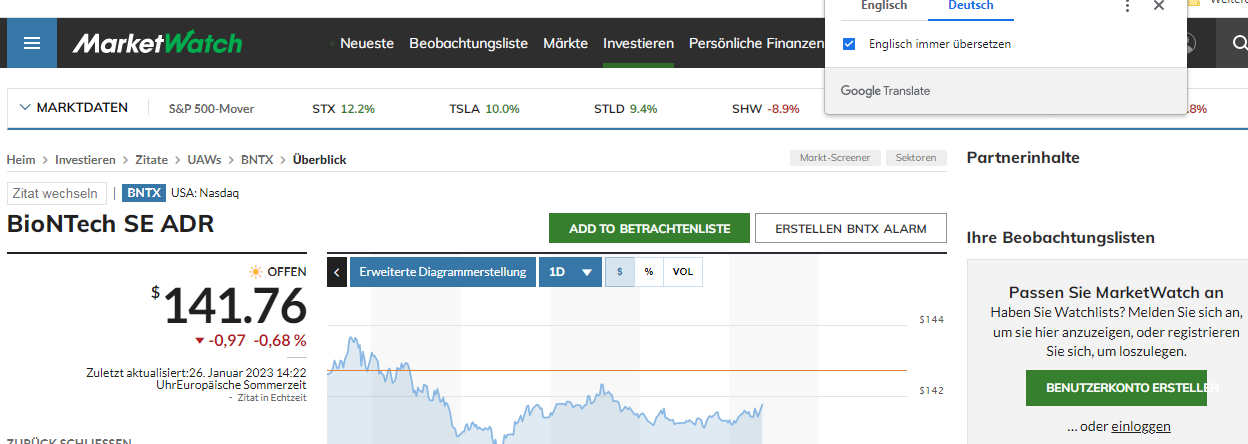Switch chart to percent mode
Viewport: 1248px width, 444px height.
pyautogui.click(x=649, y=272)
